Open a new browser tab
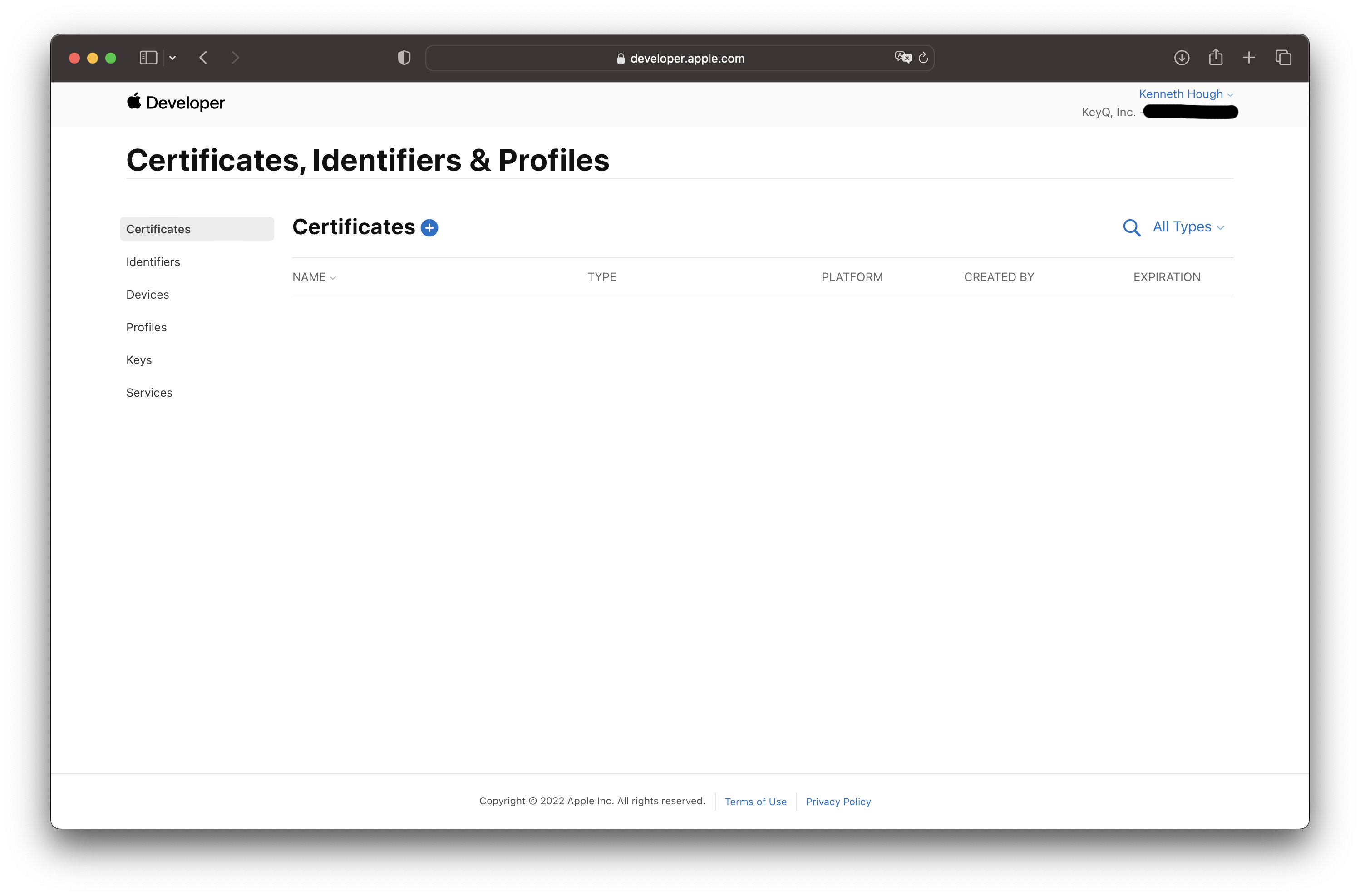Screen dimensions: 1360x896 point(1249,57)
